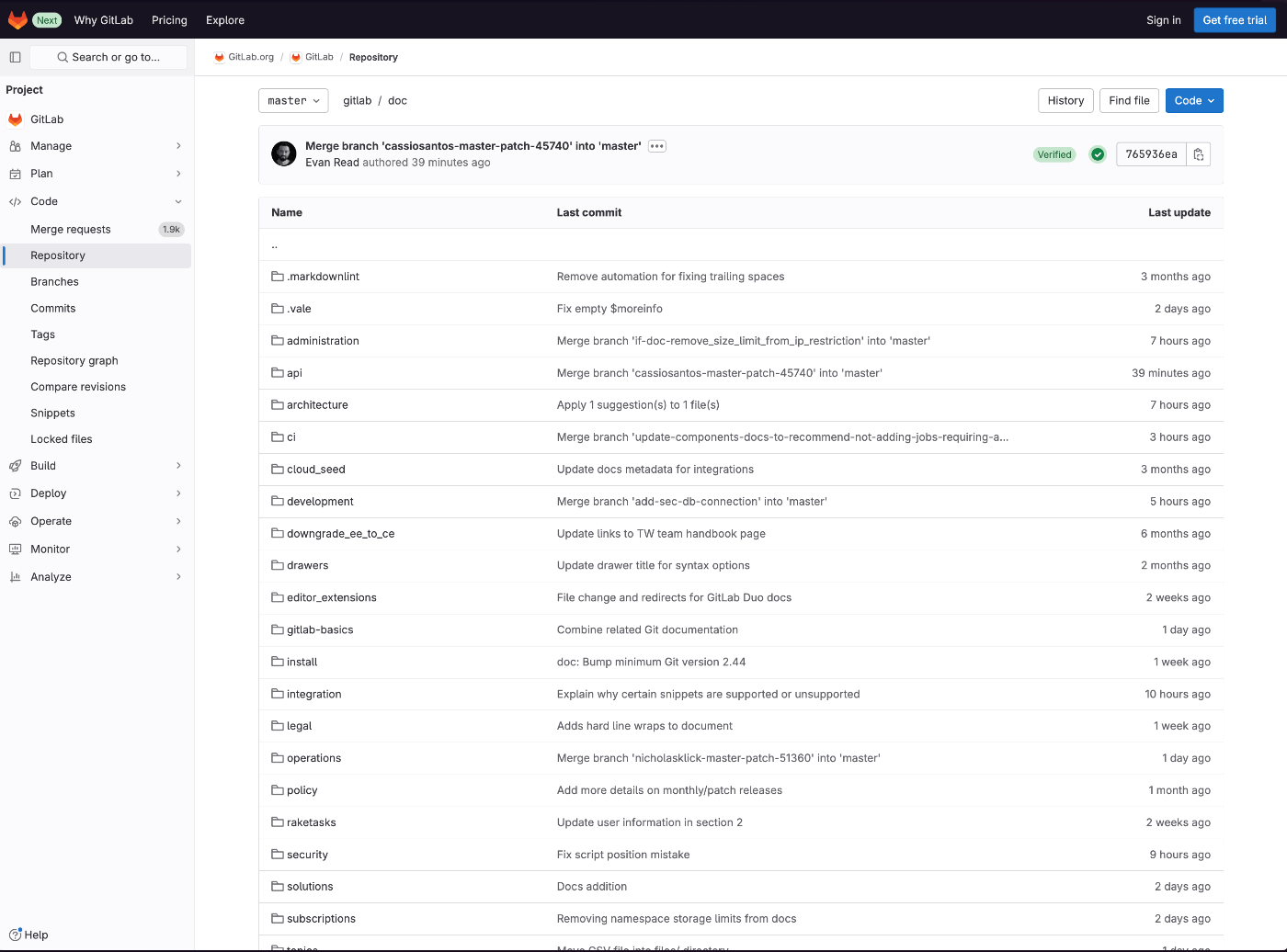Click the architecture folder icon
Viewport: 1287px width, 952px height.
[278, 405]
